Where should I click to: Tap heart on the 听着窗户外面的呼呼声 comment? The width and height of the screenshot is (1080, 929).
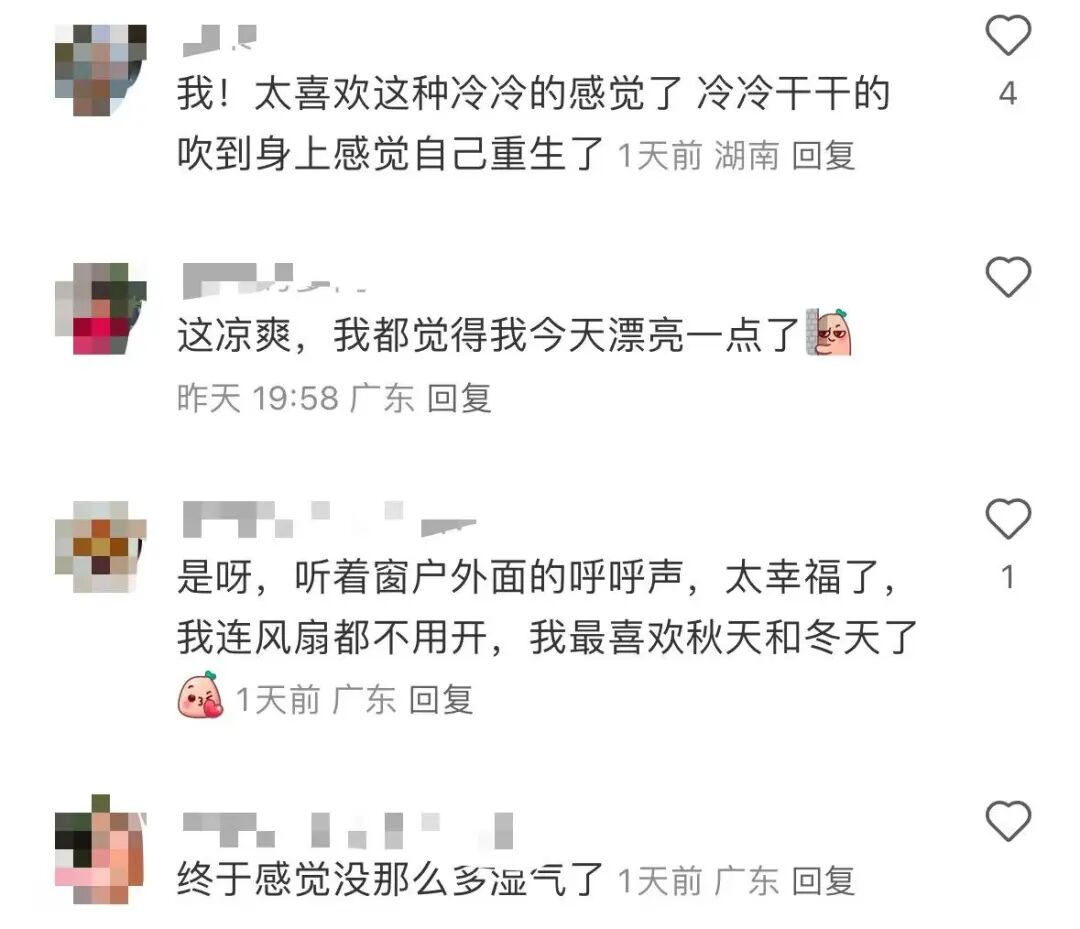(x=1008, y=518)
